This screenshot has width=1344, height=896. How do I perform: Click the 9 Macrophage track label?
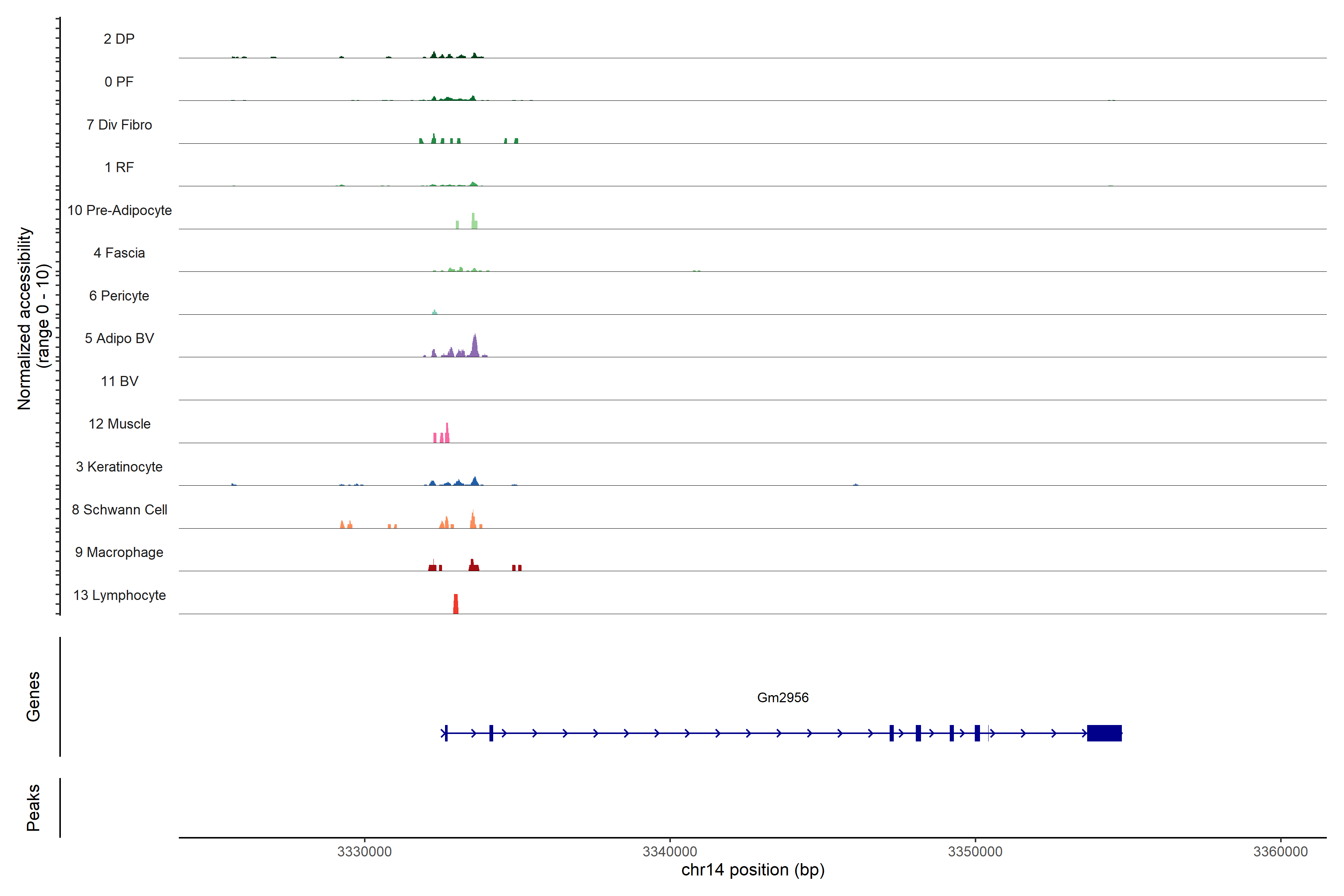(x=119, y=553)
